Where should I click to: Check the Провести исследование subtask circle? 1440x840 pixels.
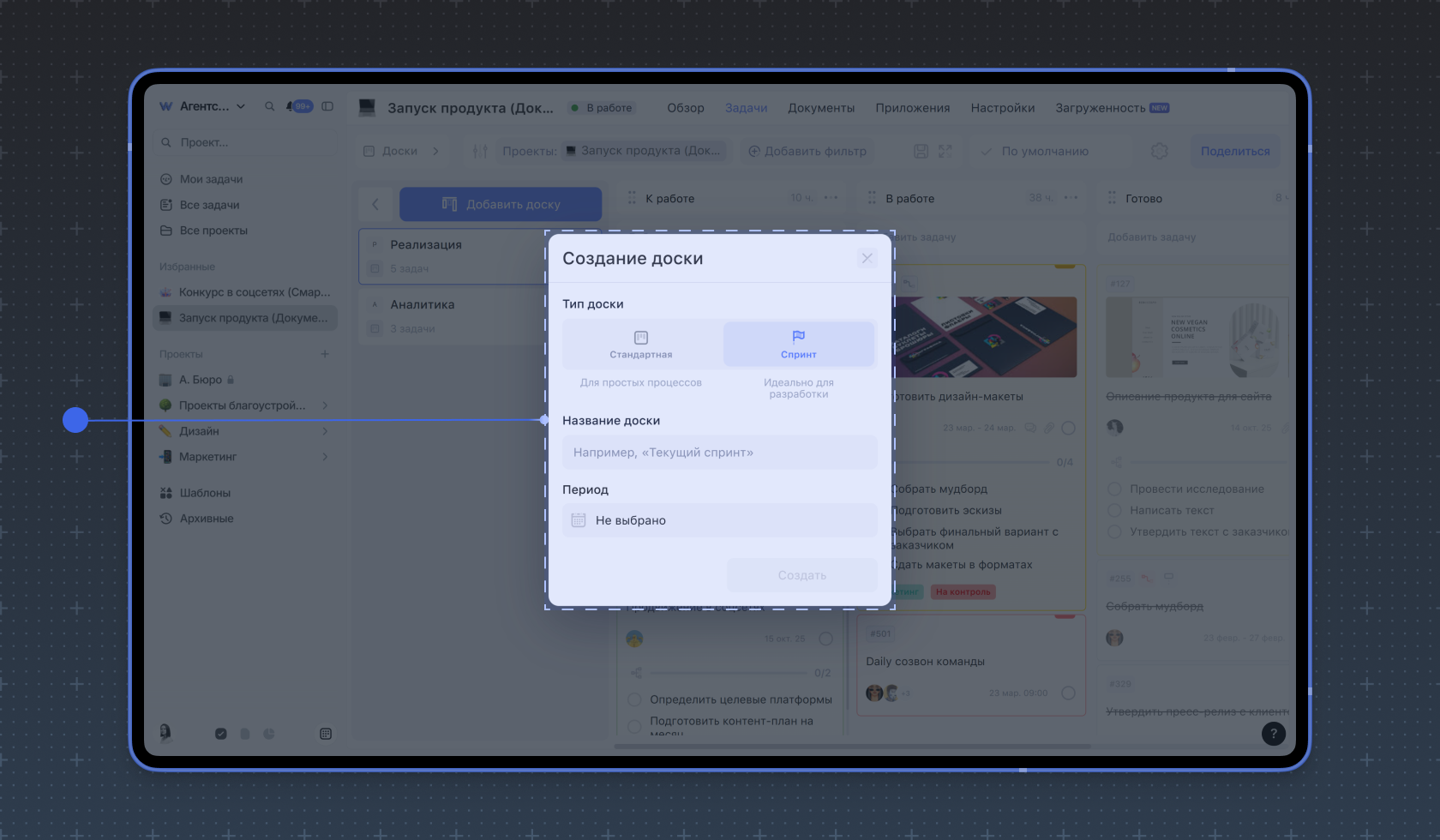pos(1114,489)
